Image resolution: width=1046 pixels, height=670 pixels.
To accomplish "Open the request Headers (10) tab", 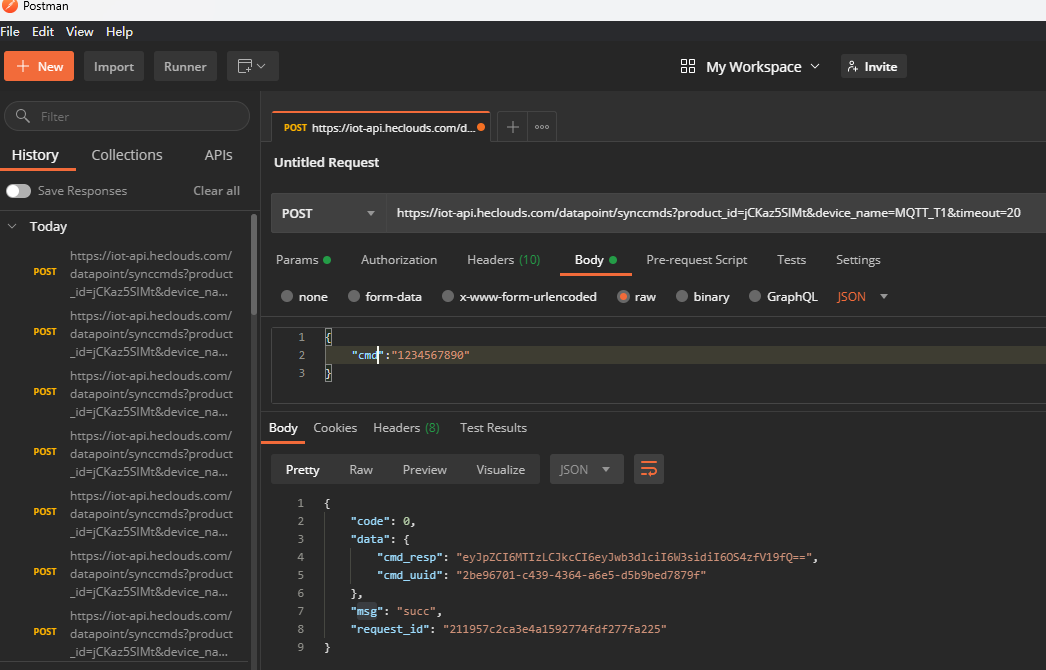I will click(504, 260).
